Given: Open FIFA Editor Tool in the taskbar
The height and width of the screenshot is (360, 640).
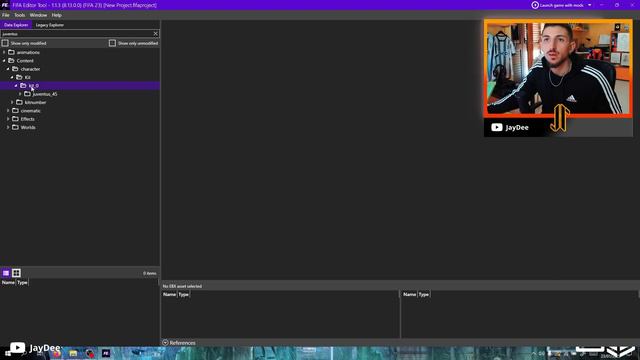Looking at the screenshot, I should click(x=106, y=353).
